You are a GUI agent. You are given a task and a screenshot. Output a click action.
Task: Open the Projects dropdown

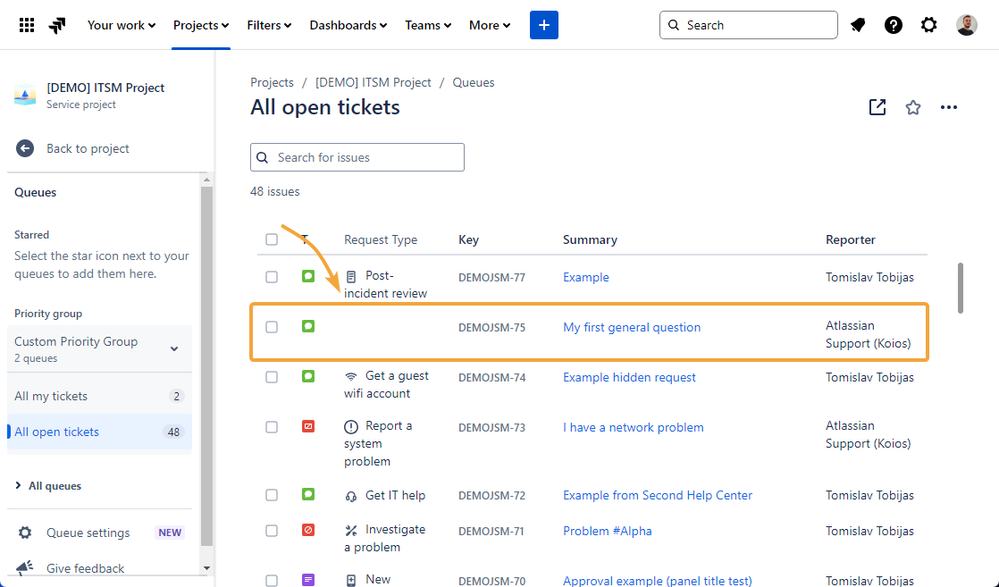(201, 25)
